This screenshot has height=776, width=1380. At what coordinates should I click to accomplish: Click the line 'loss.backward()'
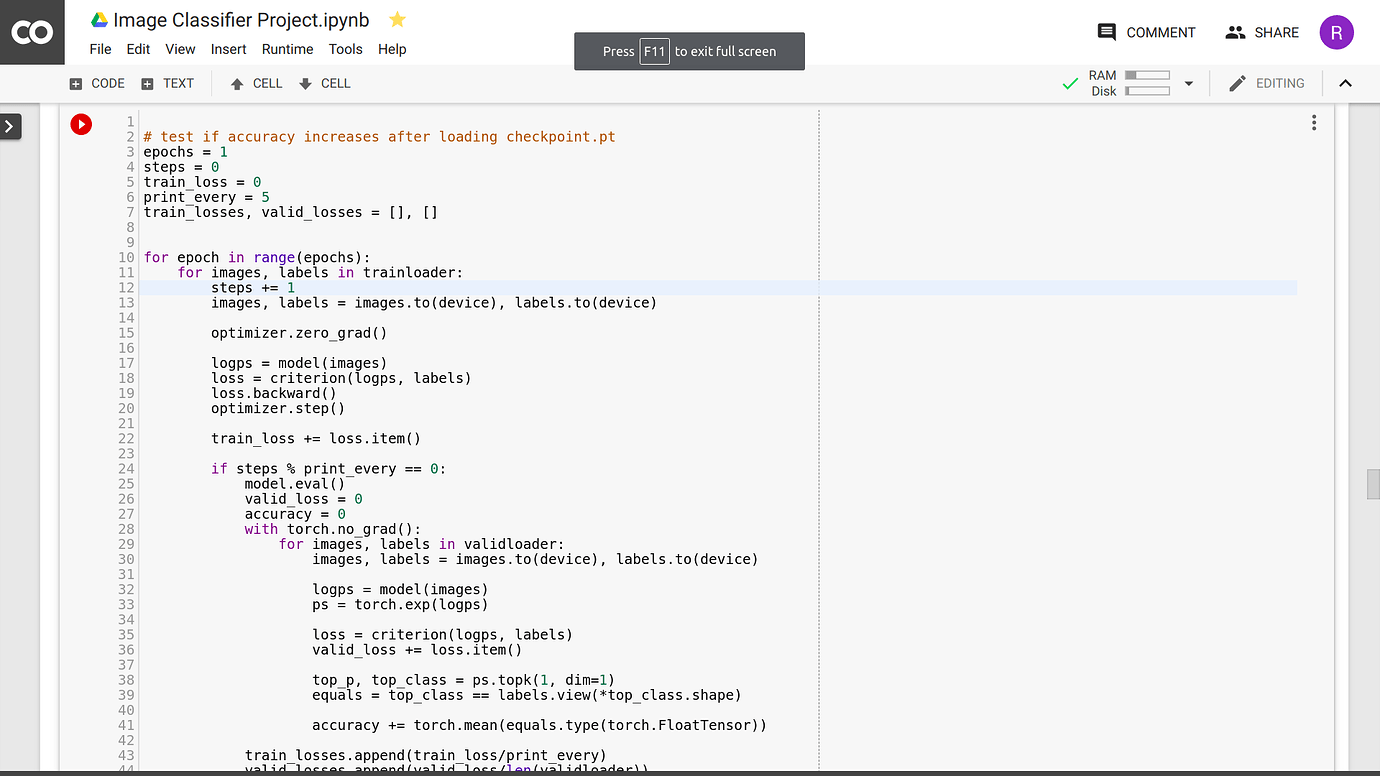[x=274, y=393]
